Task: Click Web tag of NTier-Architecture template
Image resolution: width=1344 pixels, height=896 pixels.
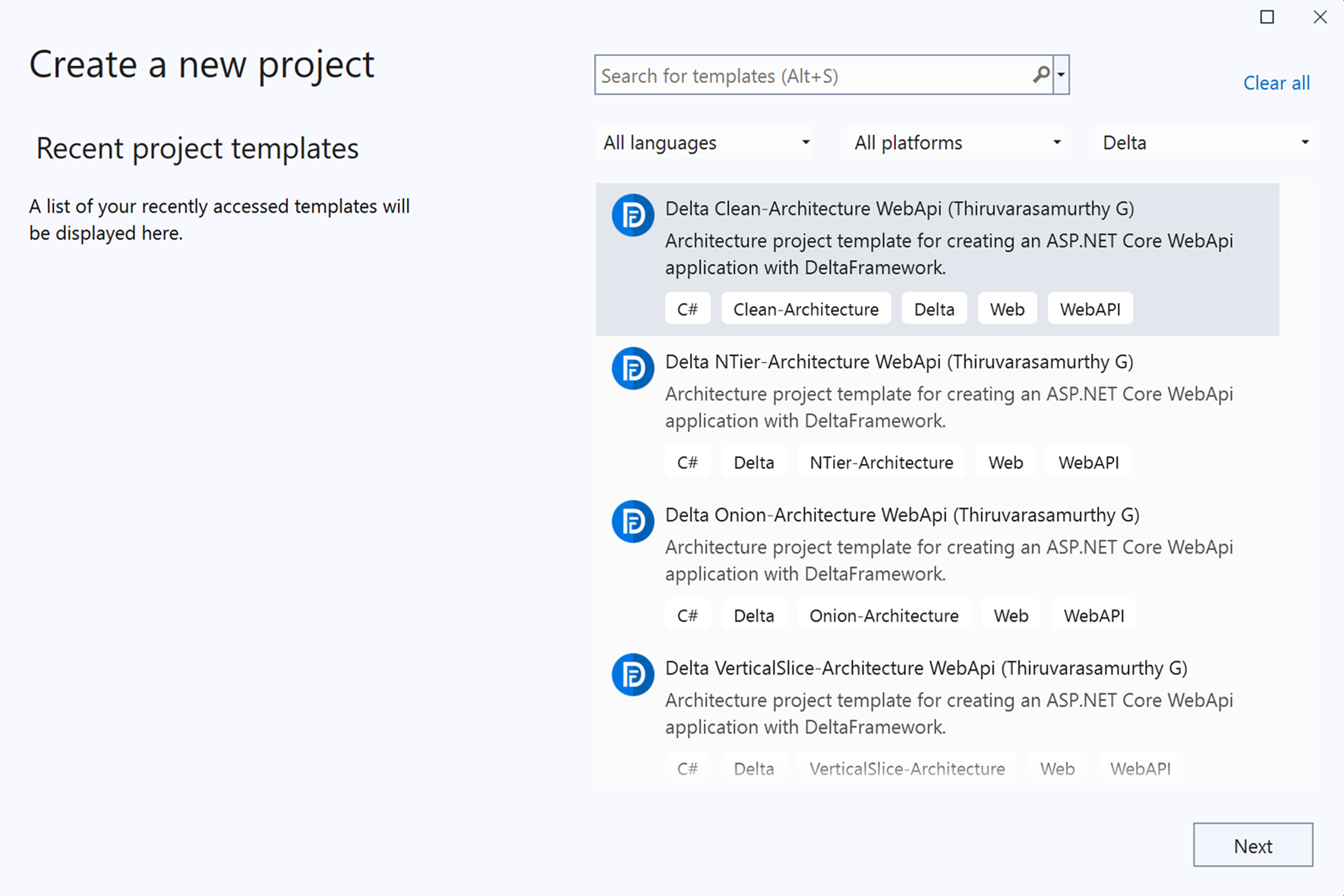Action: coord(1005,462)
